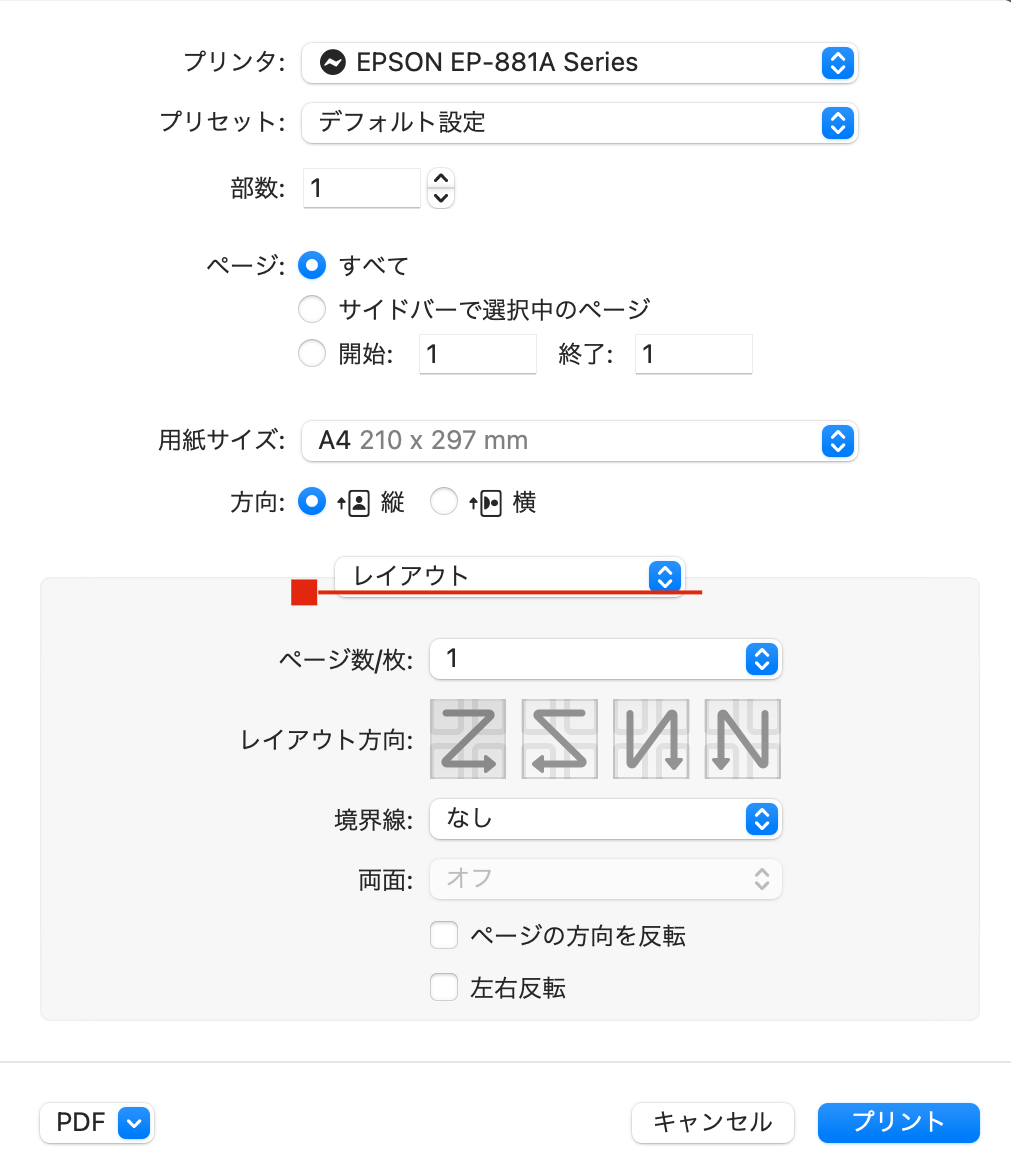Toggle the 左右反転 checkbox
1011x1175 pixels.
point(443,988)
